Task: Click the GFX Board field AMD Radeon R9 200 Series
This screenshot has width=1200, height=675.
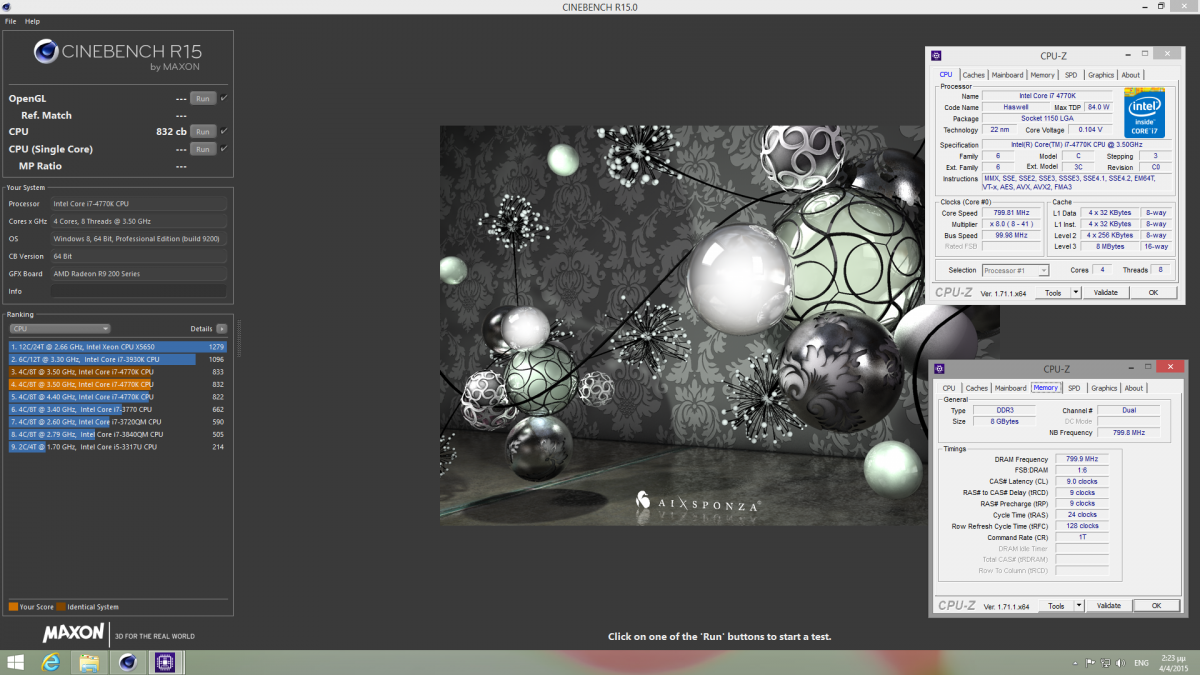Action: pos(139,274)
